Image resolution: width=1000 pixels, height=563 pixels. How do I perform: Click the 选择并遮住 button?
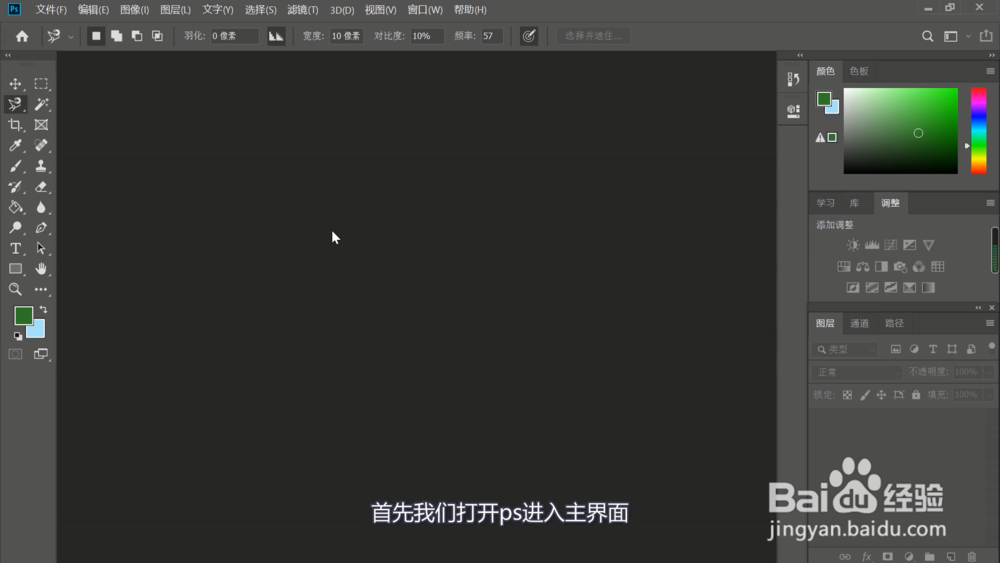(x=593, y=36)
